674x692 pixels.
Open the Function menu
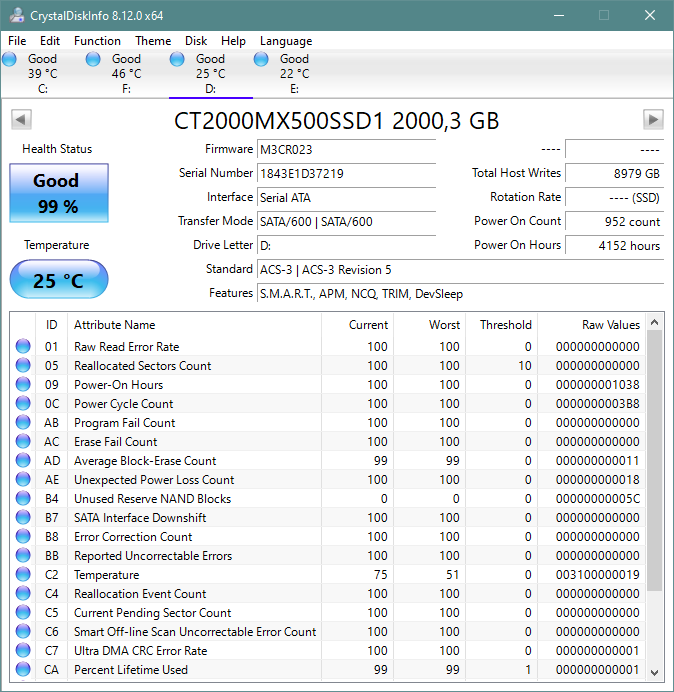coord(97,41)
